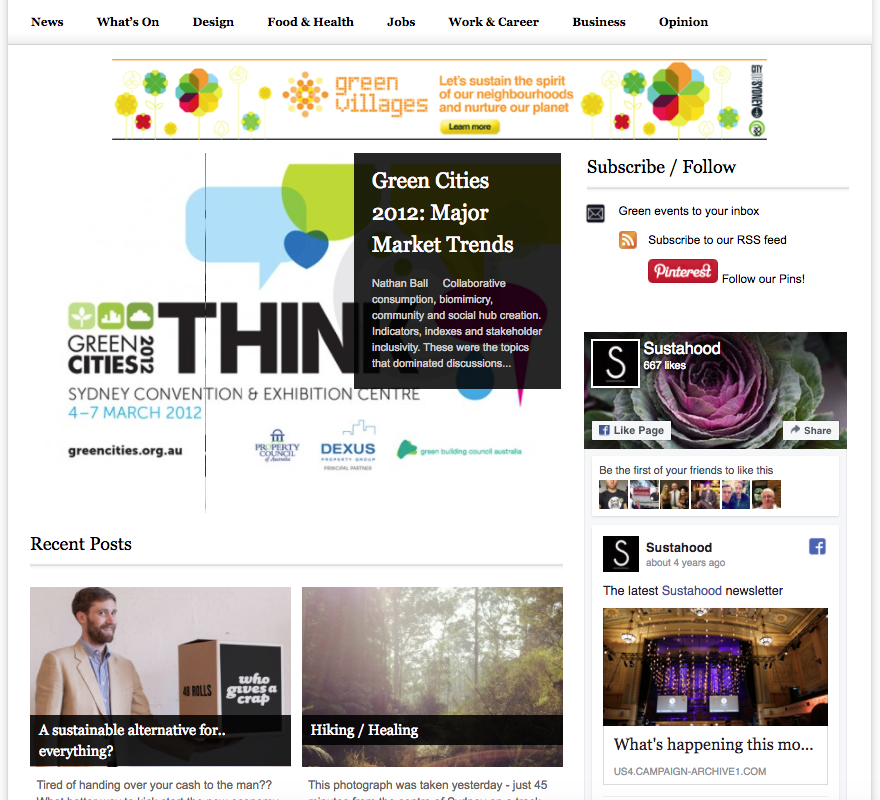The width and height of the screenshot is (880, 800).
Task: Click Learn more on Green Villages banner
Action: point(470,127)
